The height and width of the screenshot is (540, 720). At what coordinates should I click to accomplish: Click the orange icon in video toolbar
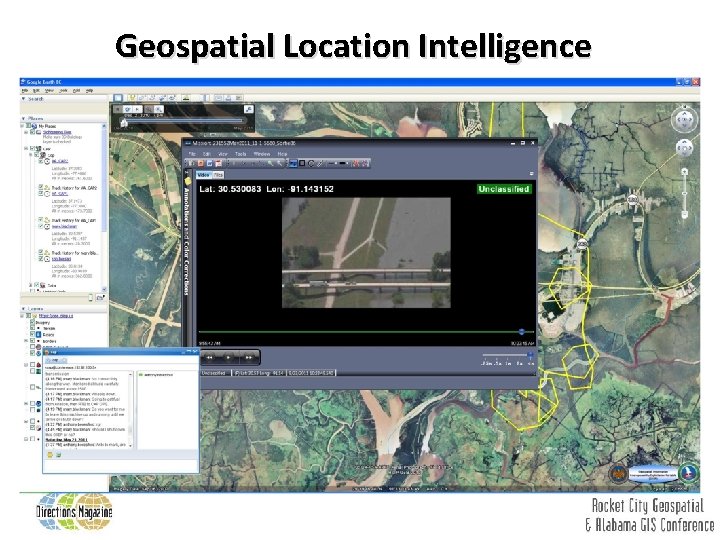[x=201, y=163]
